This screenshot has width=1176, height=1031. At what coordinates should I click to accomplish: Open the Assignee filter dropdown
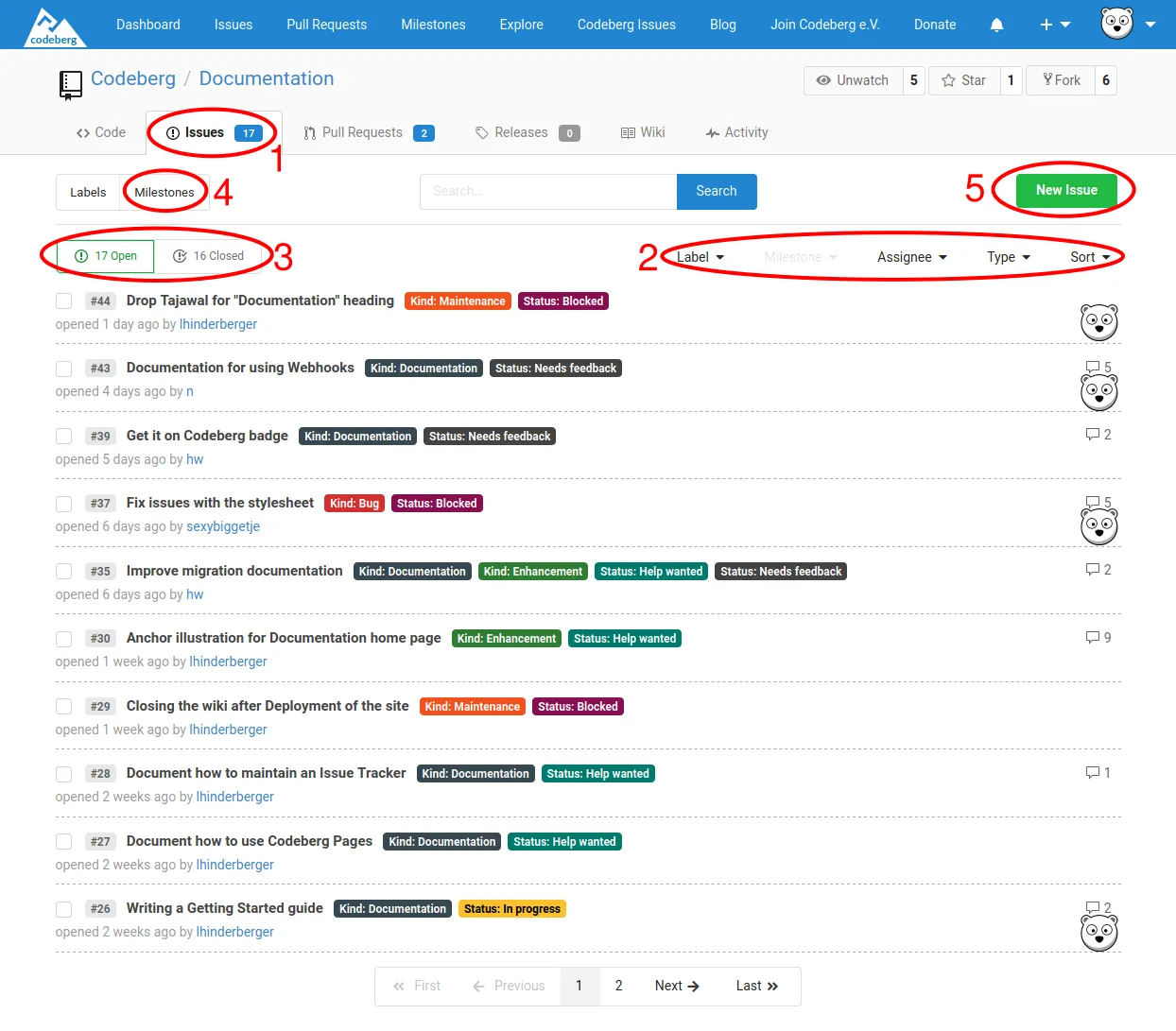click(911, 257)
